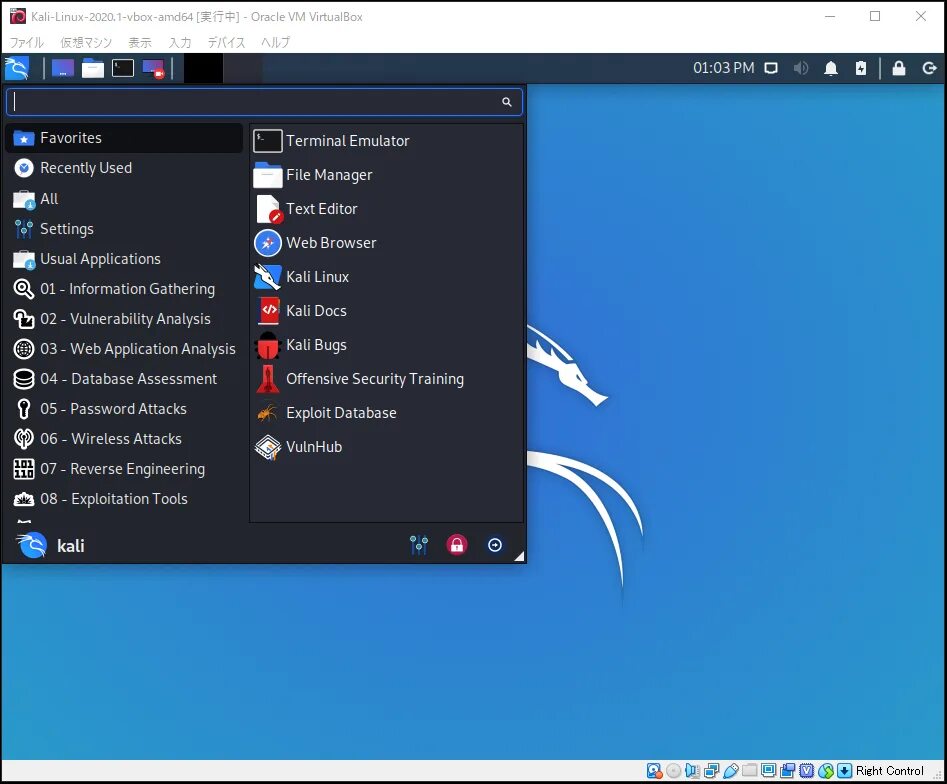Show the All applications category
The width and height of the screenshot is (947, 784).
(124, 199)
